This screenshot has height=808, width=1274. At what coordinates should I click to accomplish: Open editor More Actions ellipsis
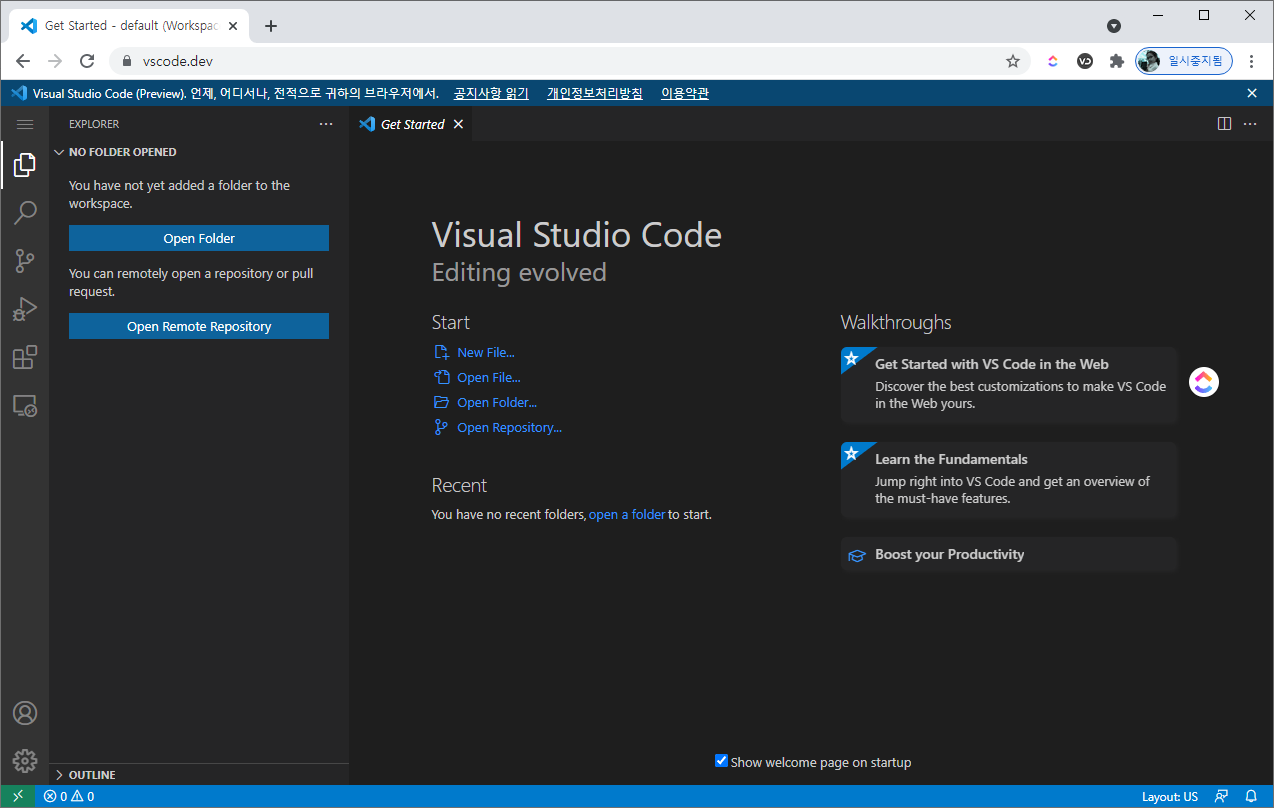1250,124
